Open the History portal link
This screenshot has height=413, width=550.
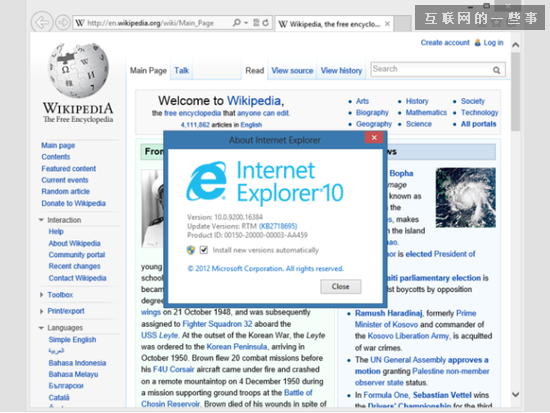[x=417, y=101]
